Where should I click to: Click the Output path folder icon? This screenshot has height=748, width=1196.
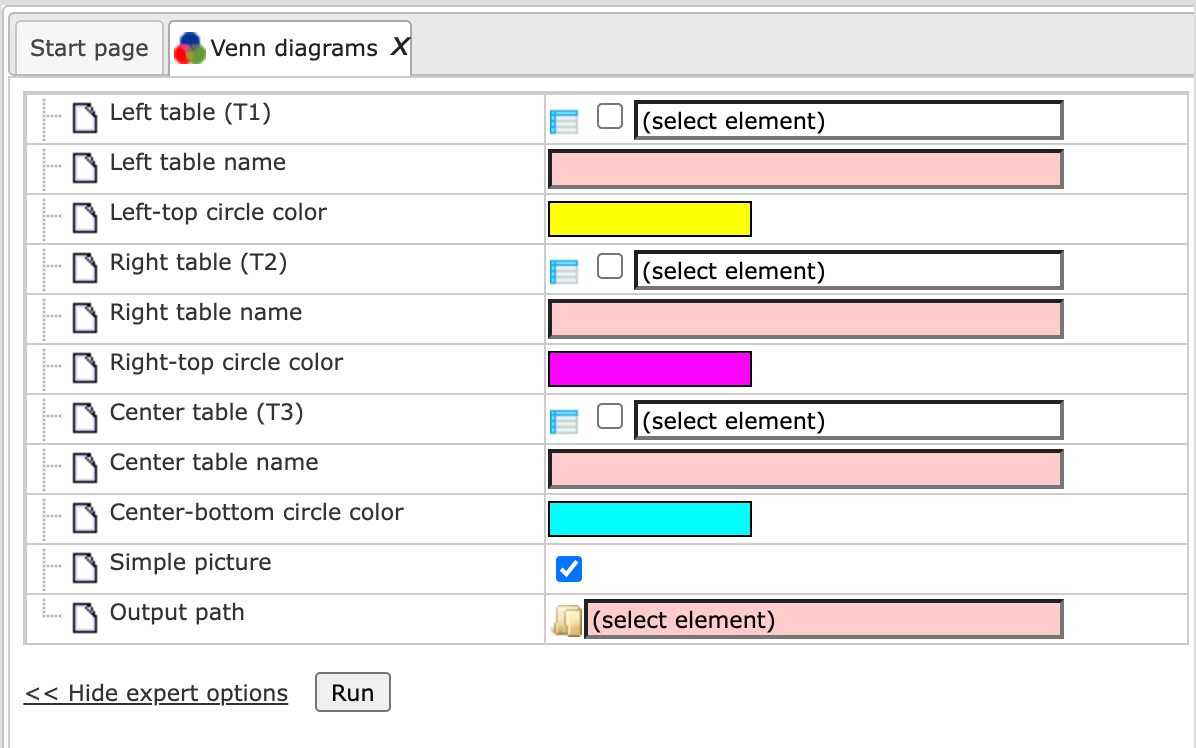(x=567, y=621)
